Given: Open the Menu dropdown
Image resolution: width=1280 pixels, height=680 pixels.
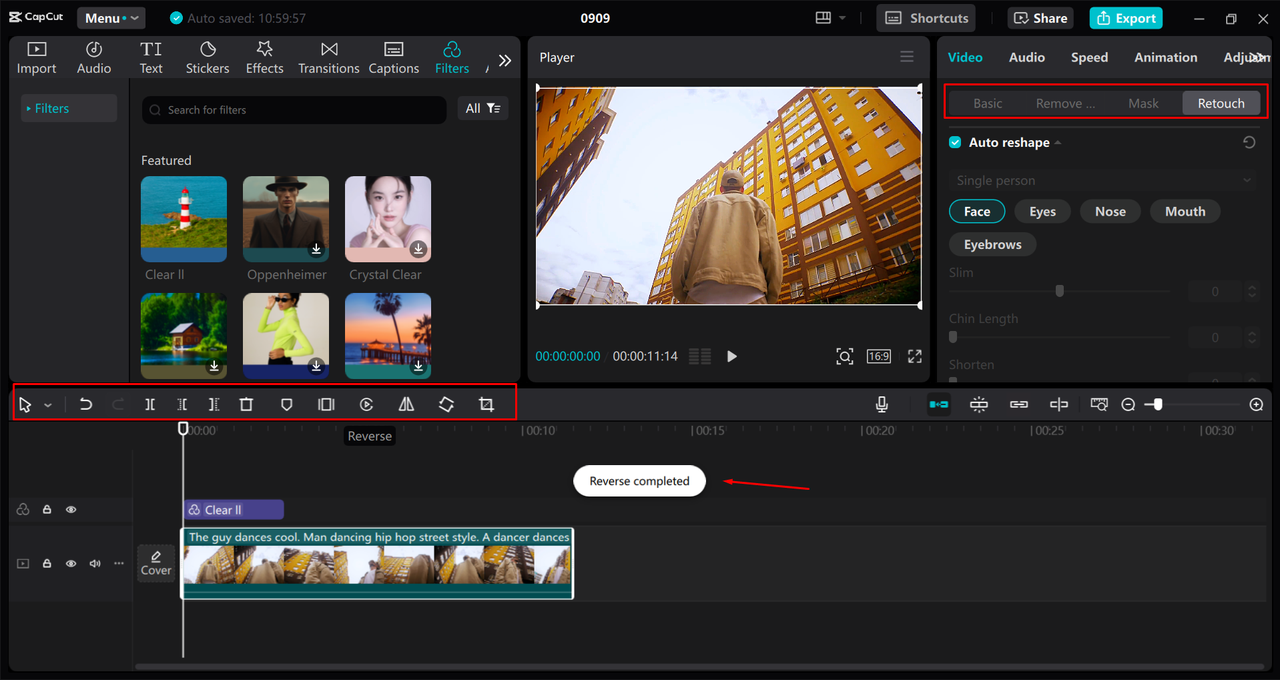Looking at the screenshot, I should 111,18.
